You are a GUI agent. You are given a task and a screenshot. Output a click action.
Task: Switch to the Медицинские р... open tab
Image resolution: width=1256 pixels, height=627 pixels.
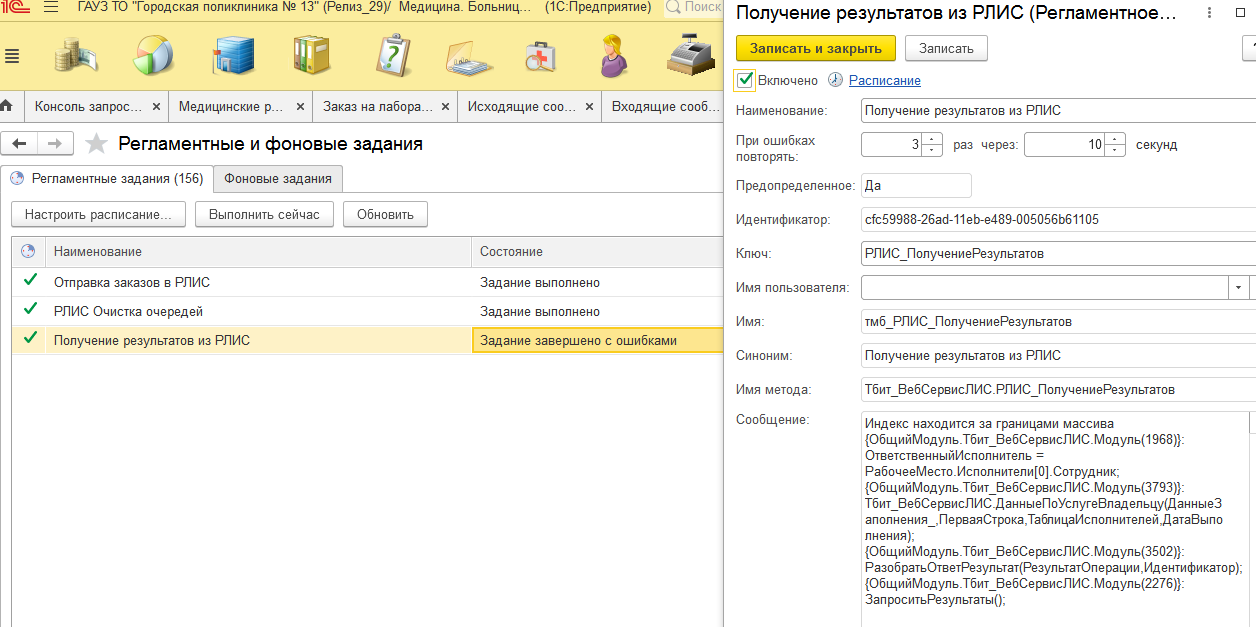tap(232, 106)
